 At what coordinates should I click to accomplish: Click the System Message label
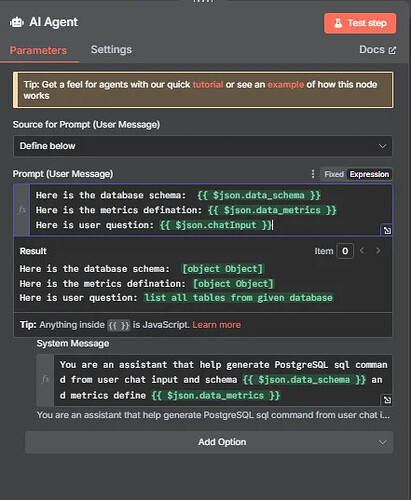(73, 343)
